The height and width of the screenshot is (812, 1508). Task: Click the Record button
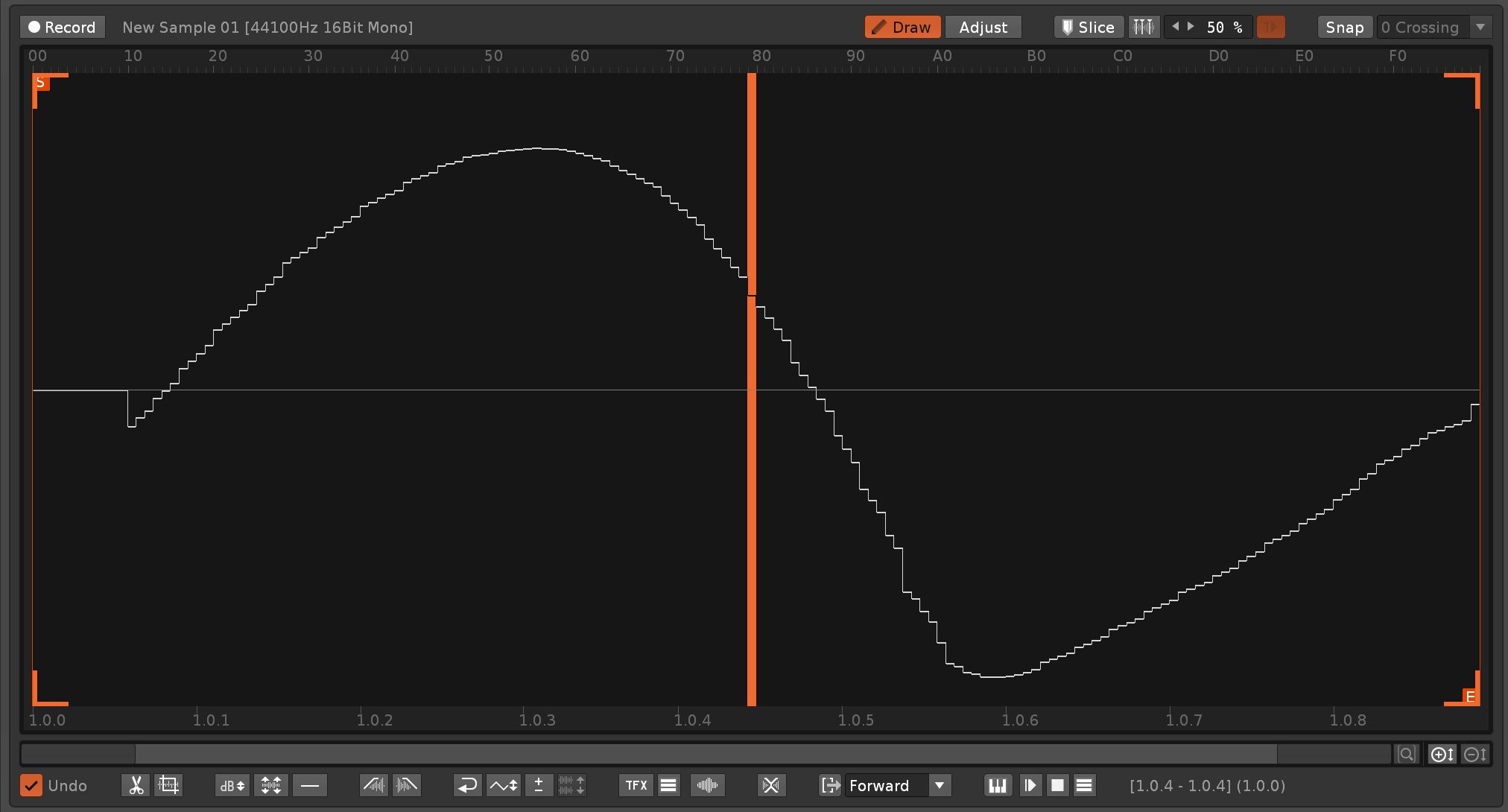[x=63, y=28]
